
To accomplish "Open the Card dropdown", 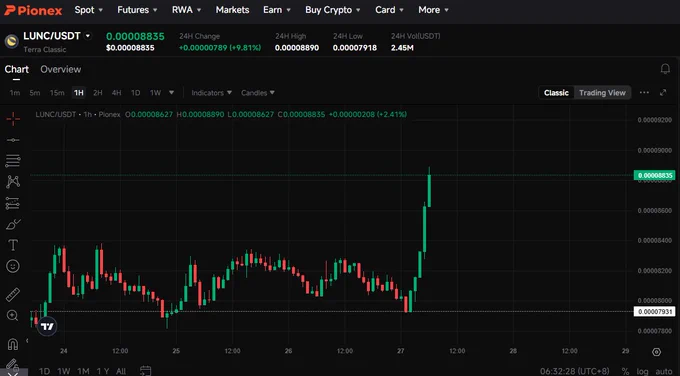I will coord(389,10).
